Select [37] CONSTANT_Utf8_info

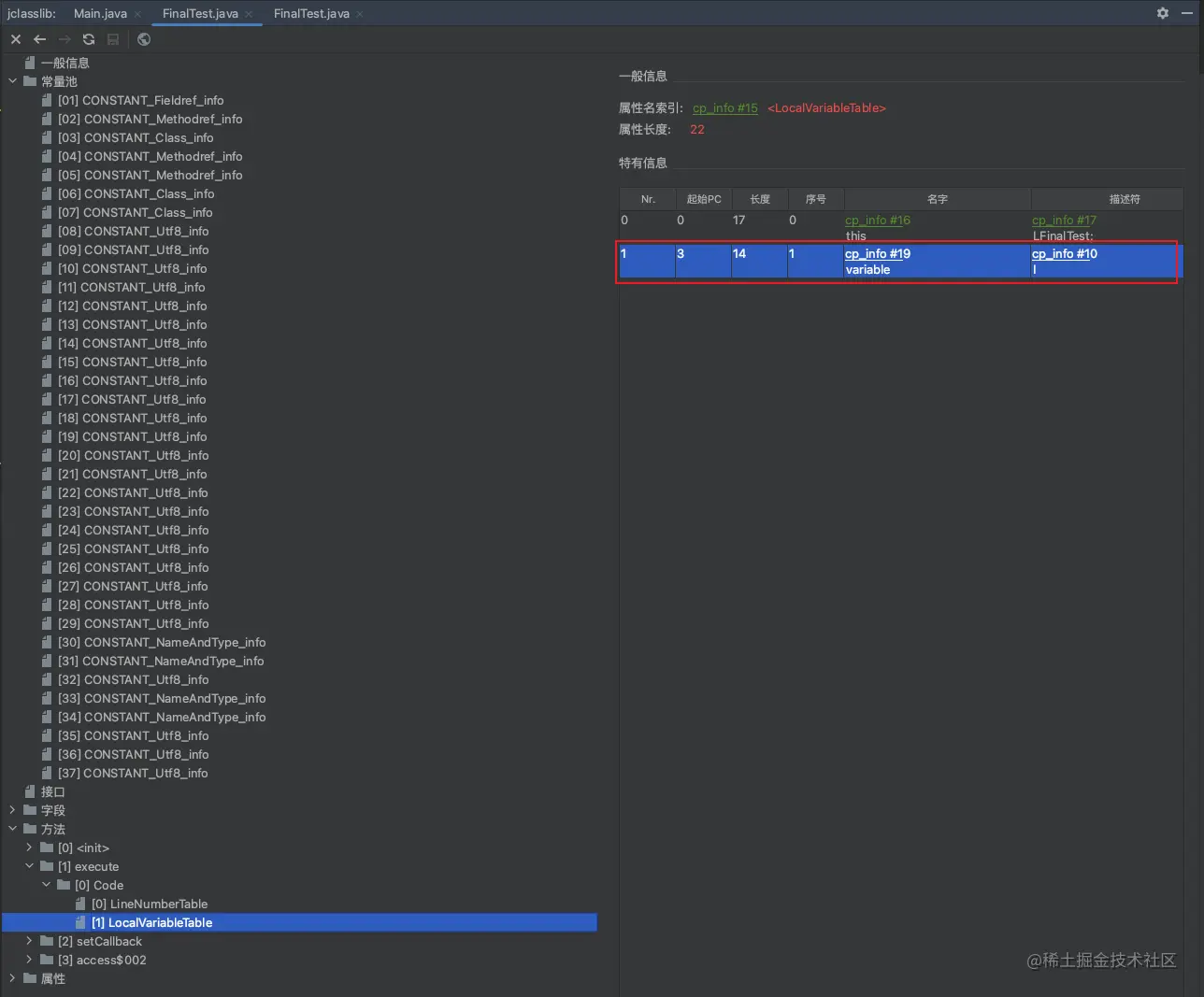coord(133,773)
